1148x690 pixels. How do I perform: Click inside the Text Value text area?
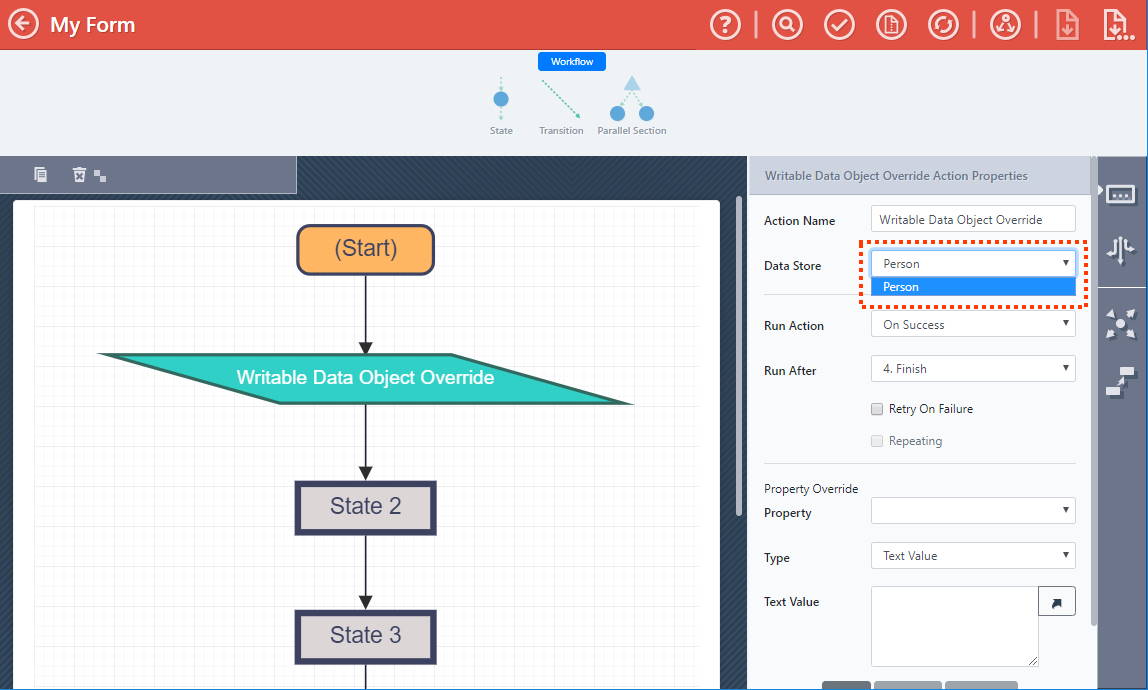[x=955, y=626]
